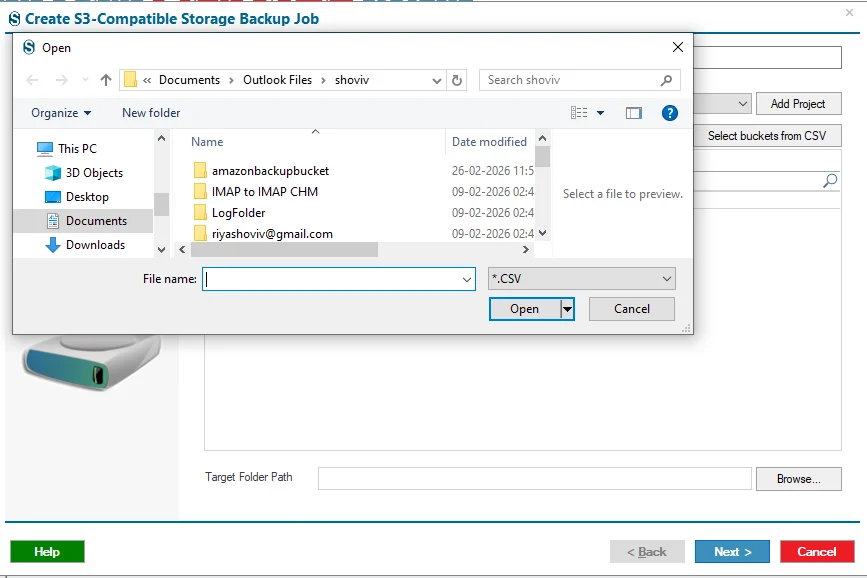Close the Open dialog

[x=678, y=47]
